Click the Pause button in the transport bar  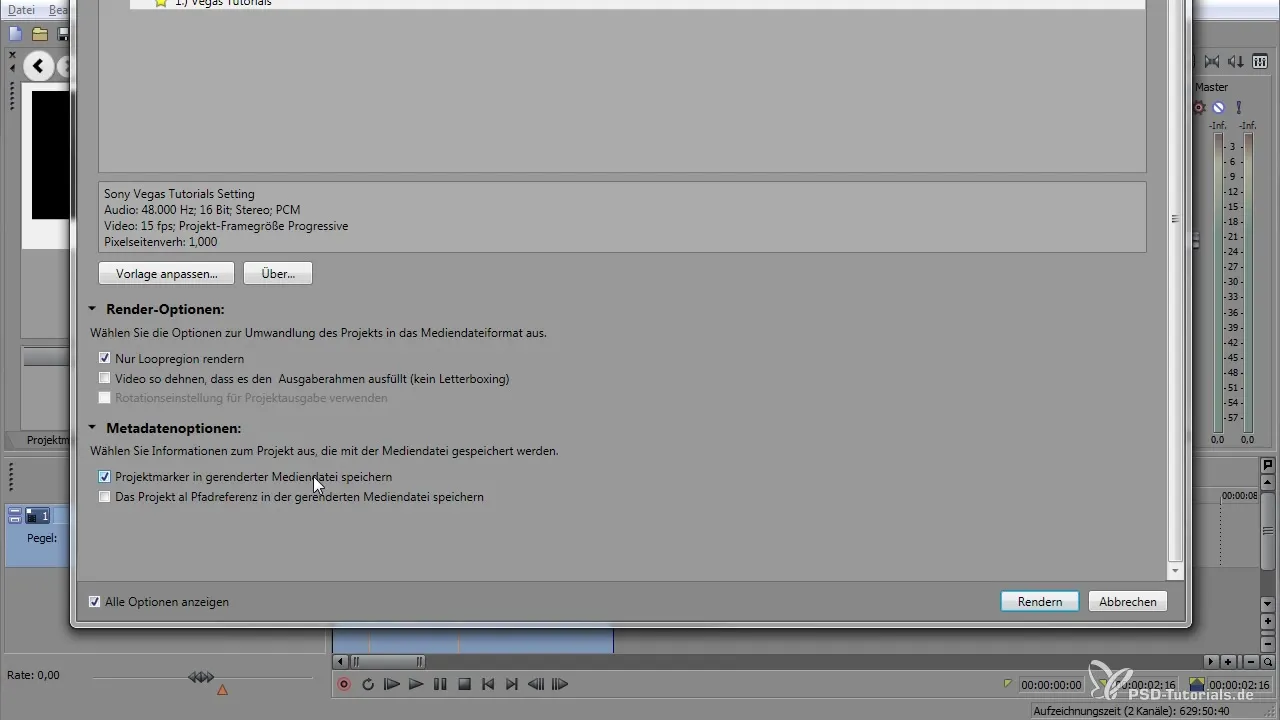(x=440, y=684)
